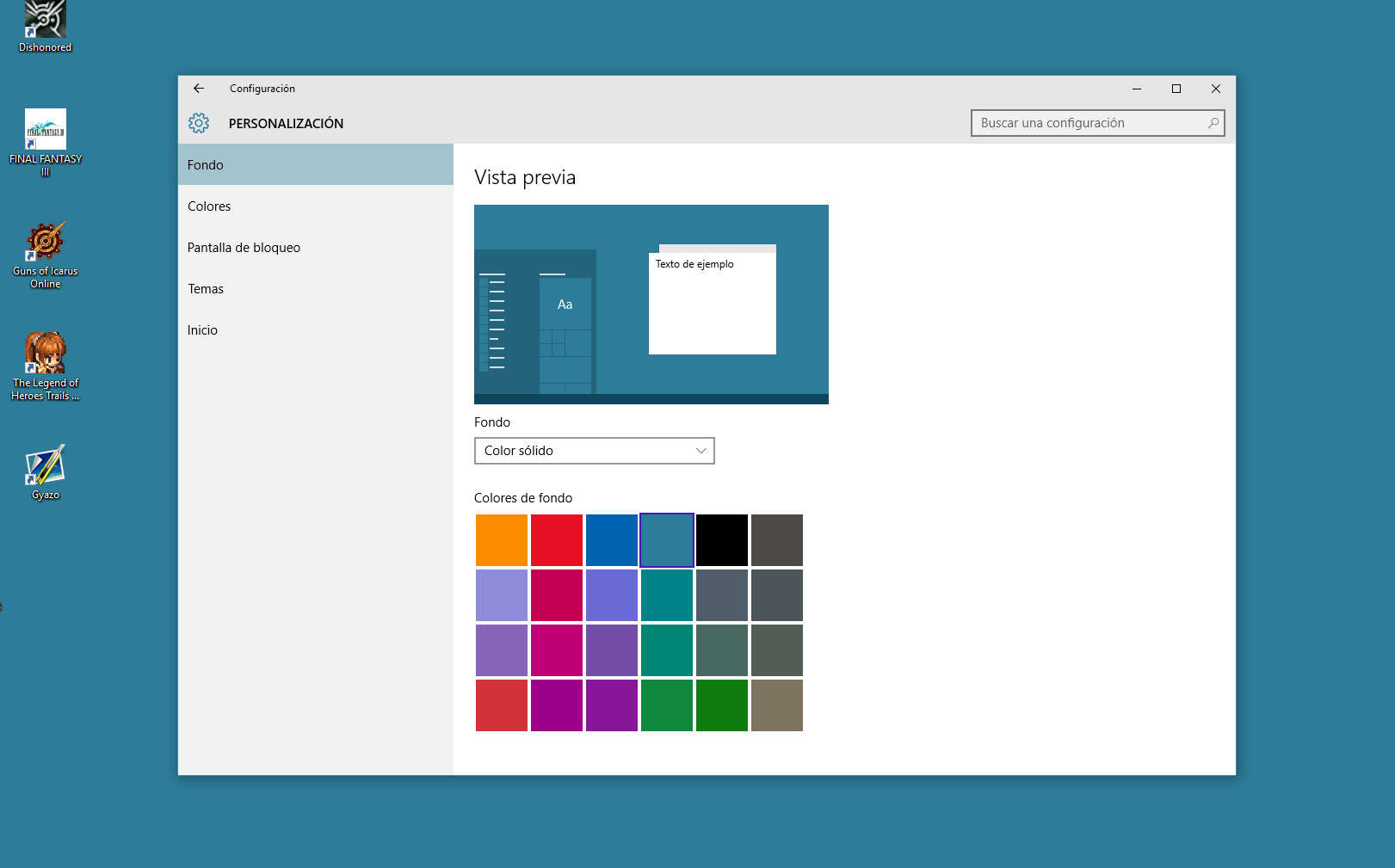The image size is (1395, 868).
Task: Pick the crimson color in second row
Action: [x=557, y=595]
